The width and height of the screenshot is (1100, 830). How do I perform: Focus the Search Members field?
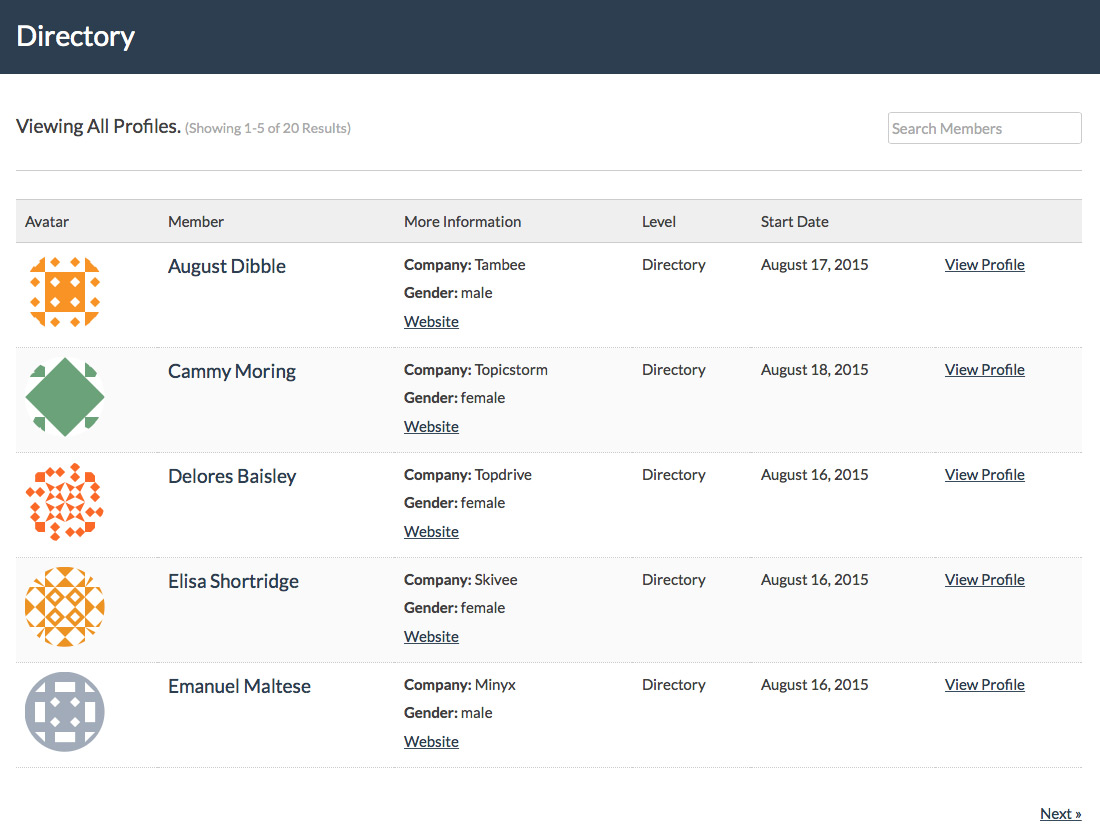(x=984, y=128)
